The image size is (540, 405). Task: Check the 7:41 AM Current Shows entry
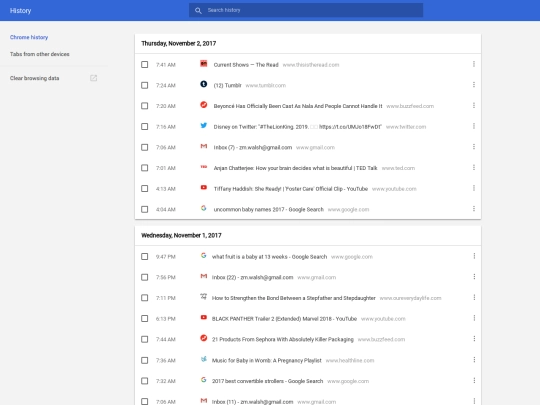pos(145,65)
